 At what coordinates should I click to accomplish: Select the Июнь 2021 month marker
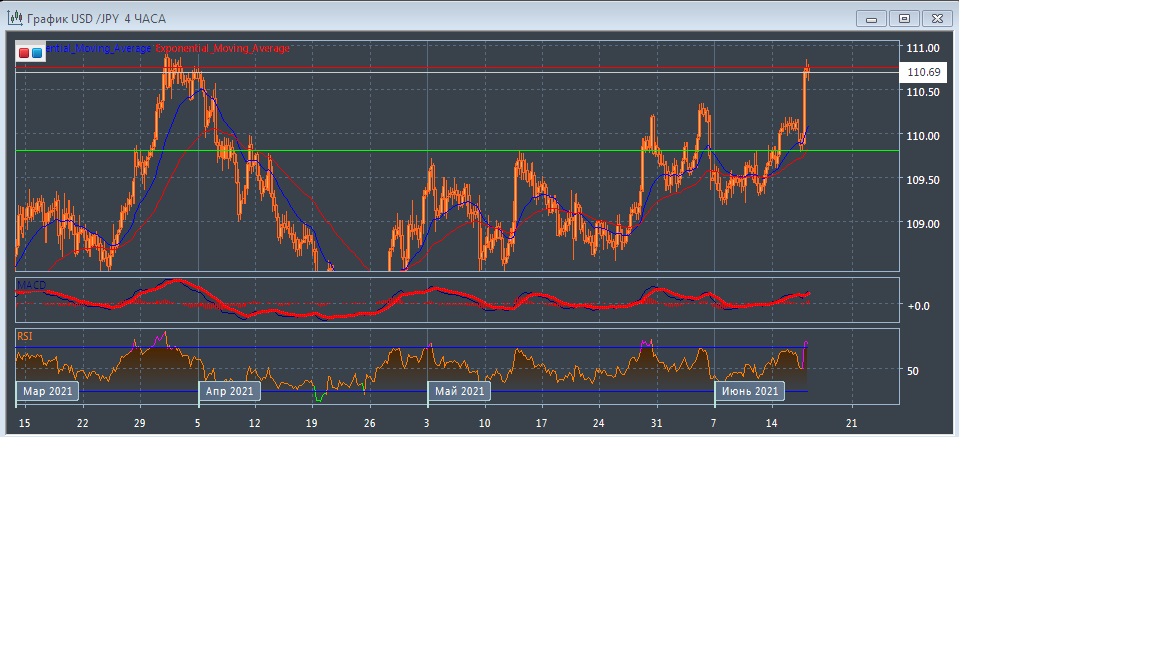(x=750, y=391)
